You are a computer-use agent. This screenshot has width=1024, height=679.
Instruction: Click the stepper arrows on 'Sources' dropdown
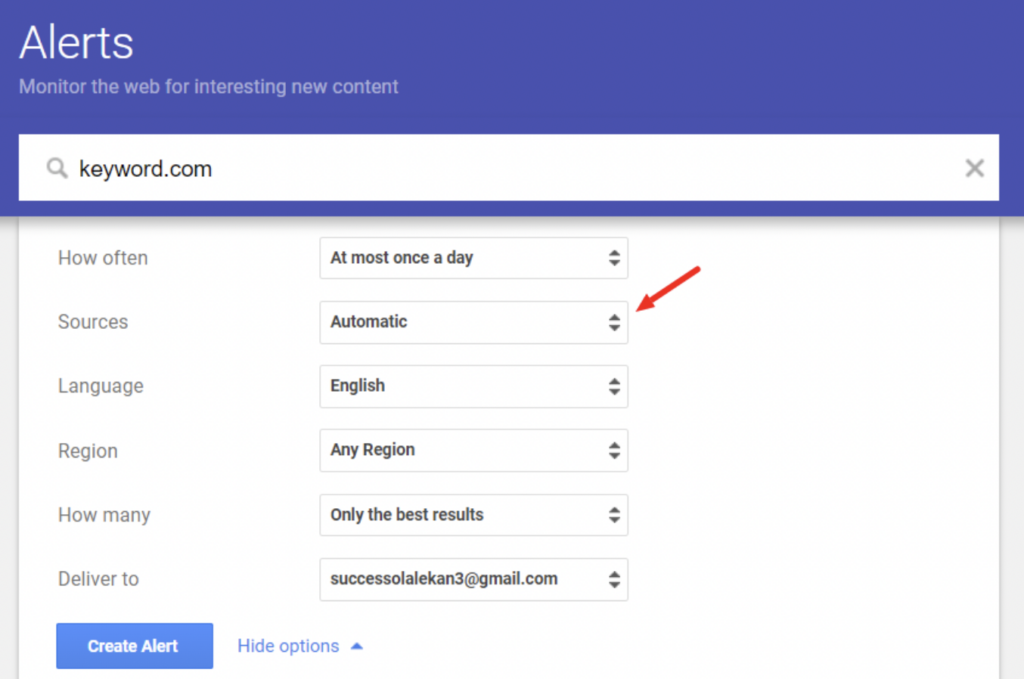pos(613,322)
